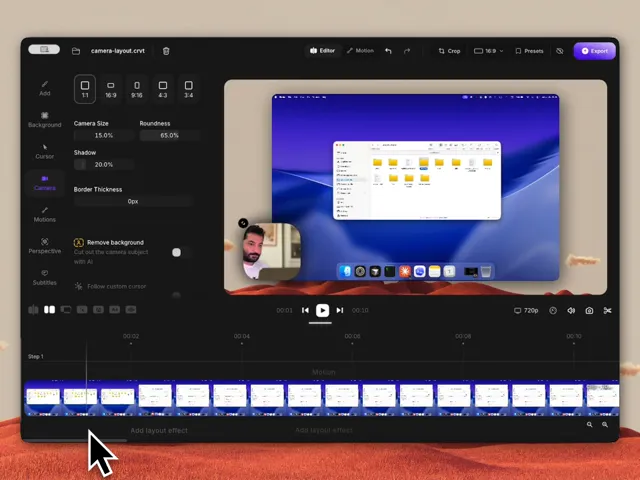Screen dimensions: 640x480
Task: Jump to the 00:02 timeline marker
Action: [x=131, y=336]
